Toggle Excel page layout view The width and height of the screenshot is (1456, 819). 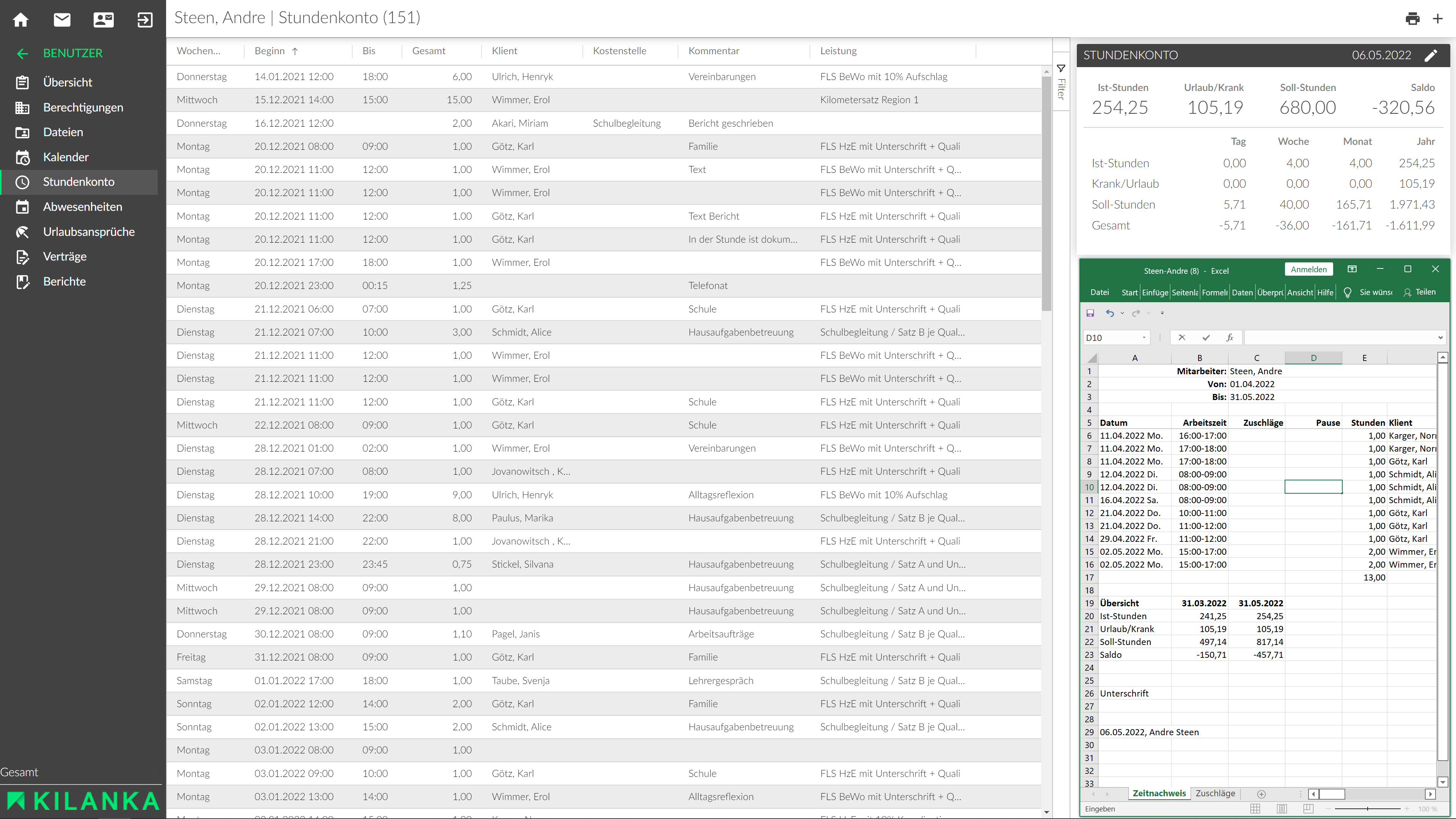[x=1281, y=809]
